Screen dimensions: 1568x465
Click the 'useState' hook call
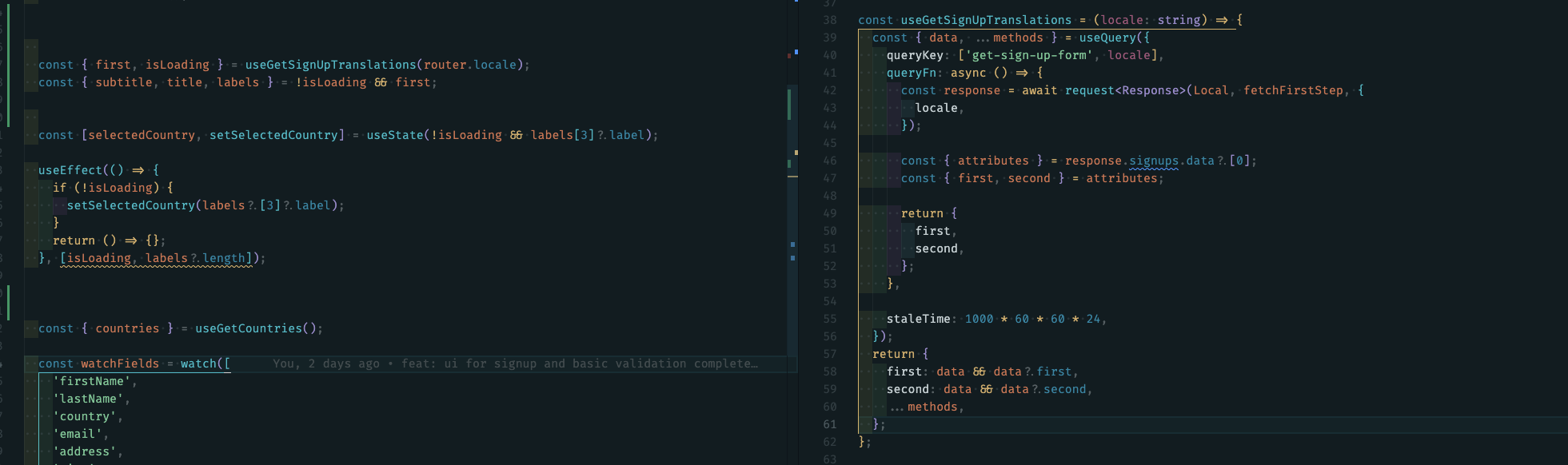(395, 135)
